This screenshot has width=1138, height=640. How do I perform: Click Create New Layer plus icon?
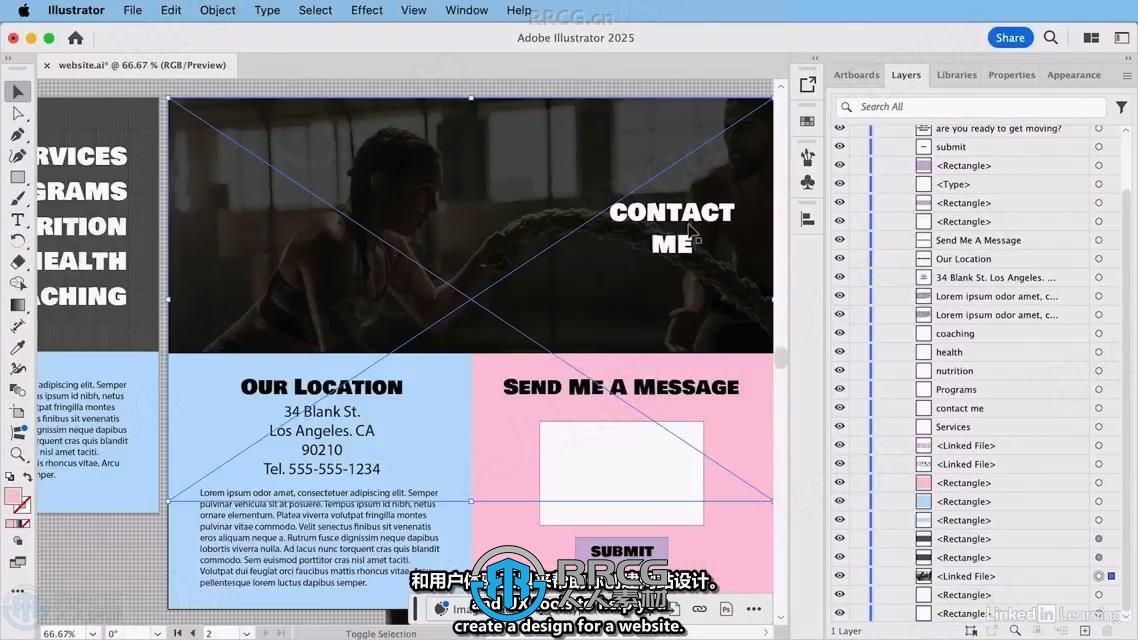coord(1085,631)
